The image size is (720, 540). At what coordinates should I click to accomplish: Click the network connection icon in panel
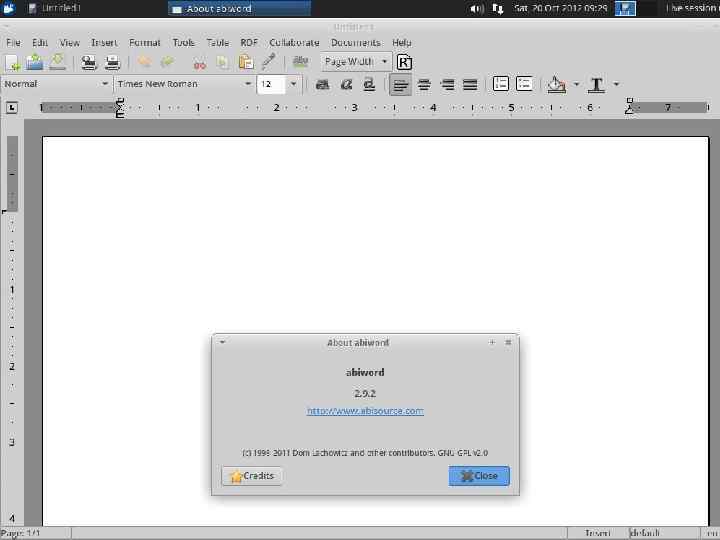[x=498, y=9]
